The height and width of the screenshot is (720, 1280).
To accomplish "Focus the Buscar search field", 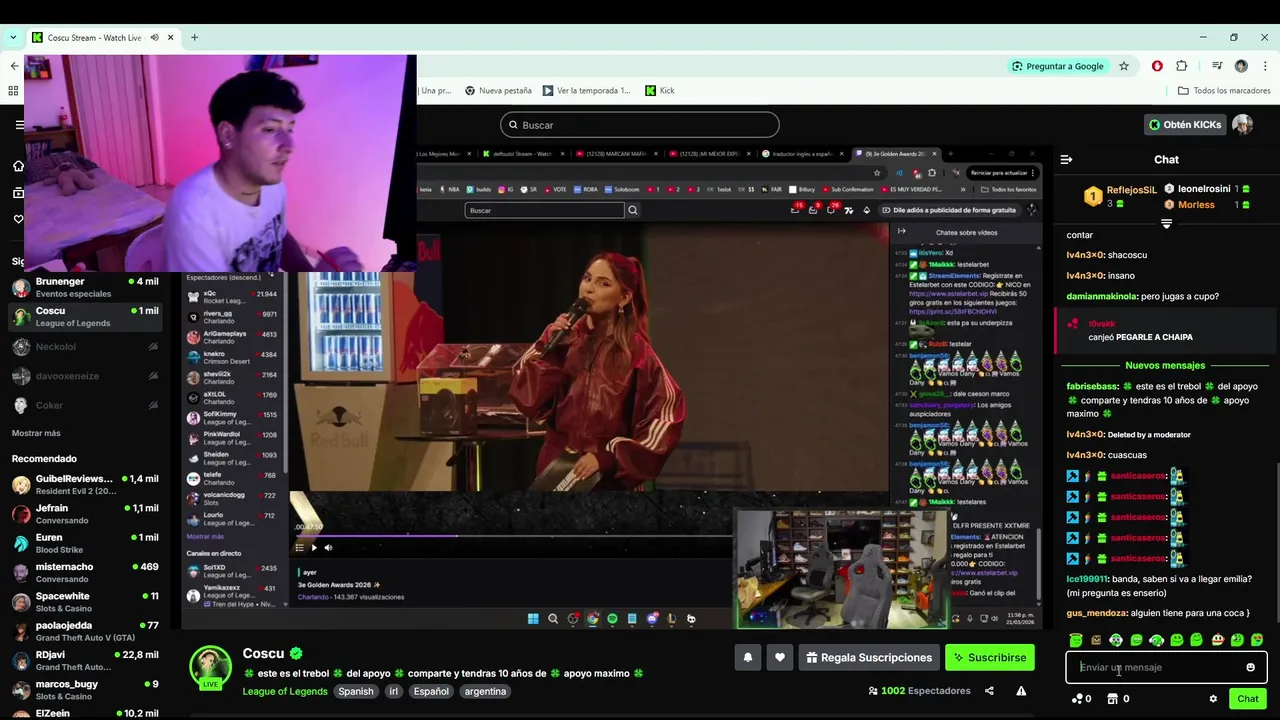I will coord(640,125).
